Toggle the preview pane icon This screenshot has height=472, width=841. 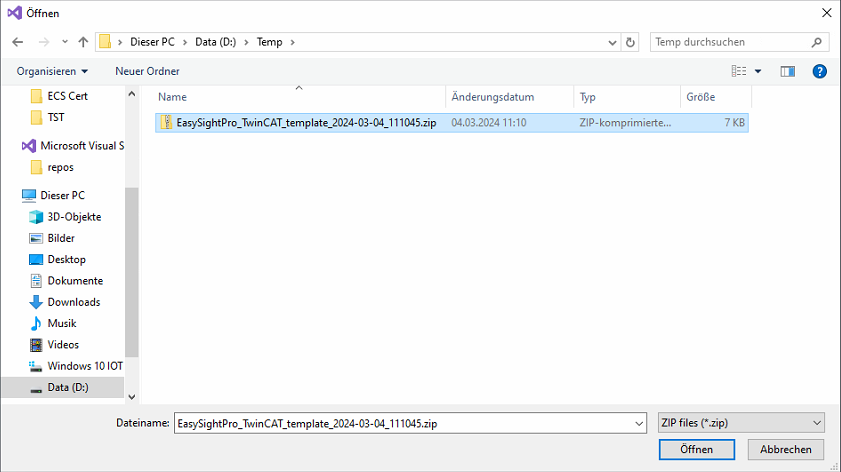[787, 71]
